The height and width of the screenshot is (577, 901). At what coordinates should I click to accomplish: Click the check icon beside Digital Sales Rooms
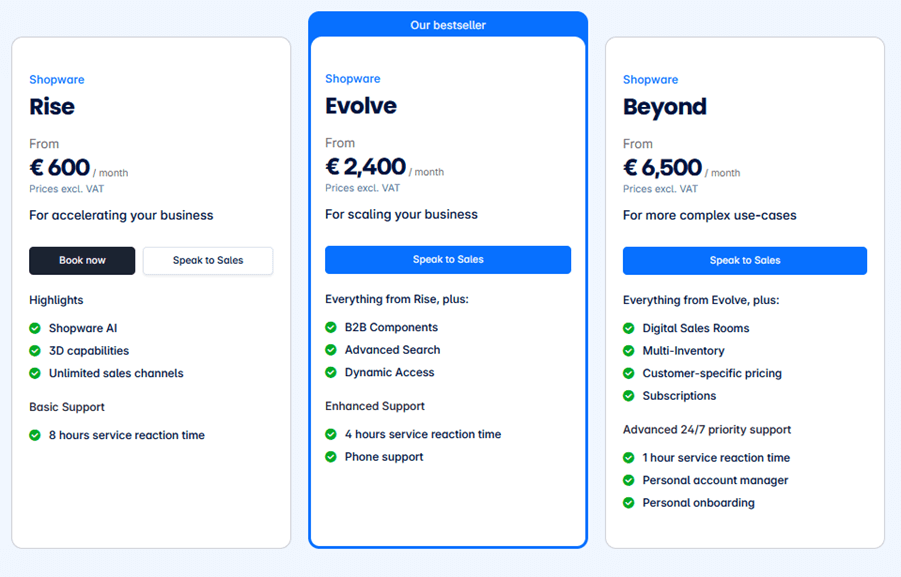[629, 328]
